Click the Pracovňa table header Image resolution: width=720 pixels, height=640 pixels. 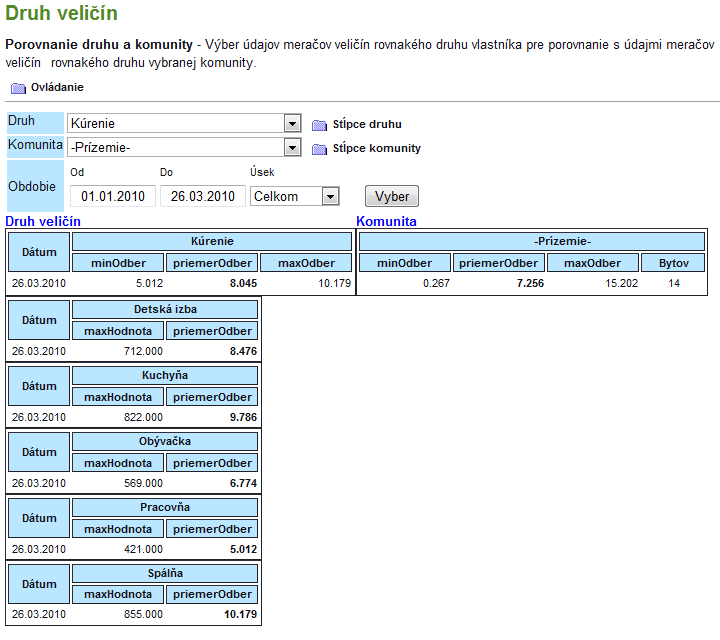[x=165, y=507]
